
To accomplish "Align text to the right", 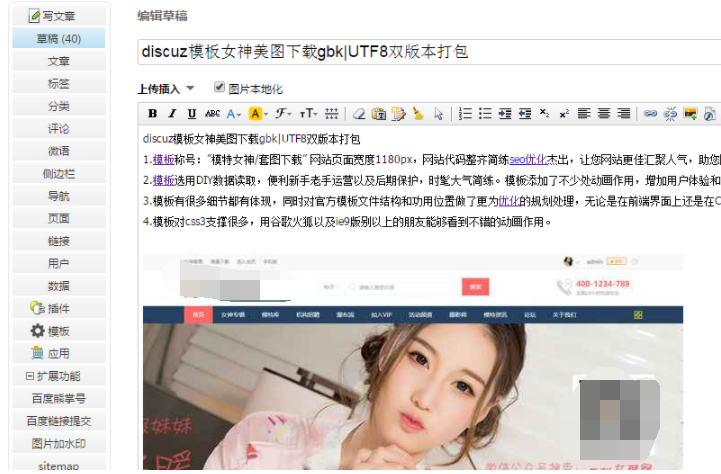I will click(x=624, y=114).
